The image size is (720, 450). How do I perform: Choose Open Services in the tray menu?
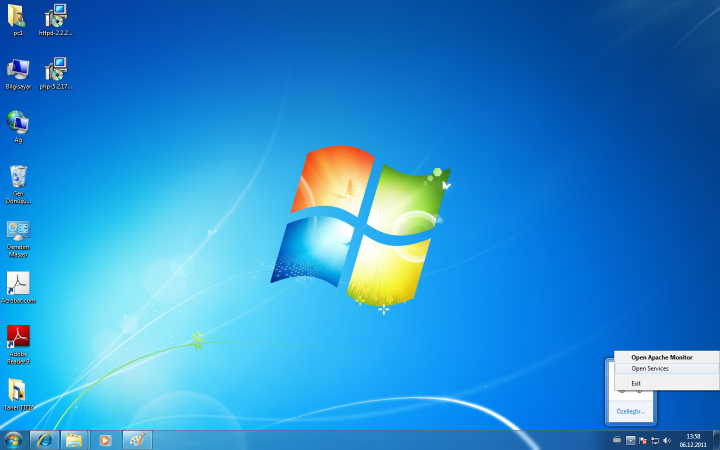(x=650, y=369)
